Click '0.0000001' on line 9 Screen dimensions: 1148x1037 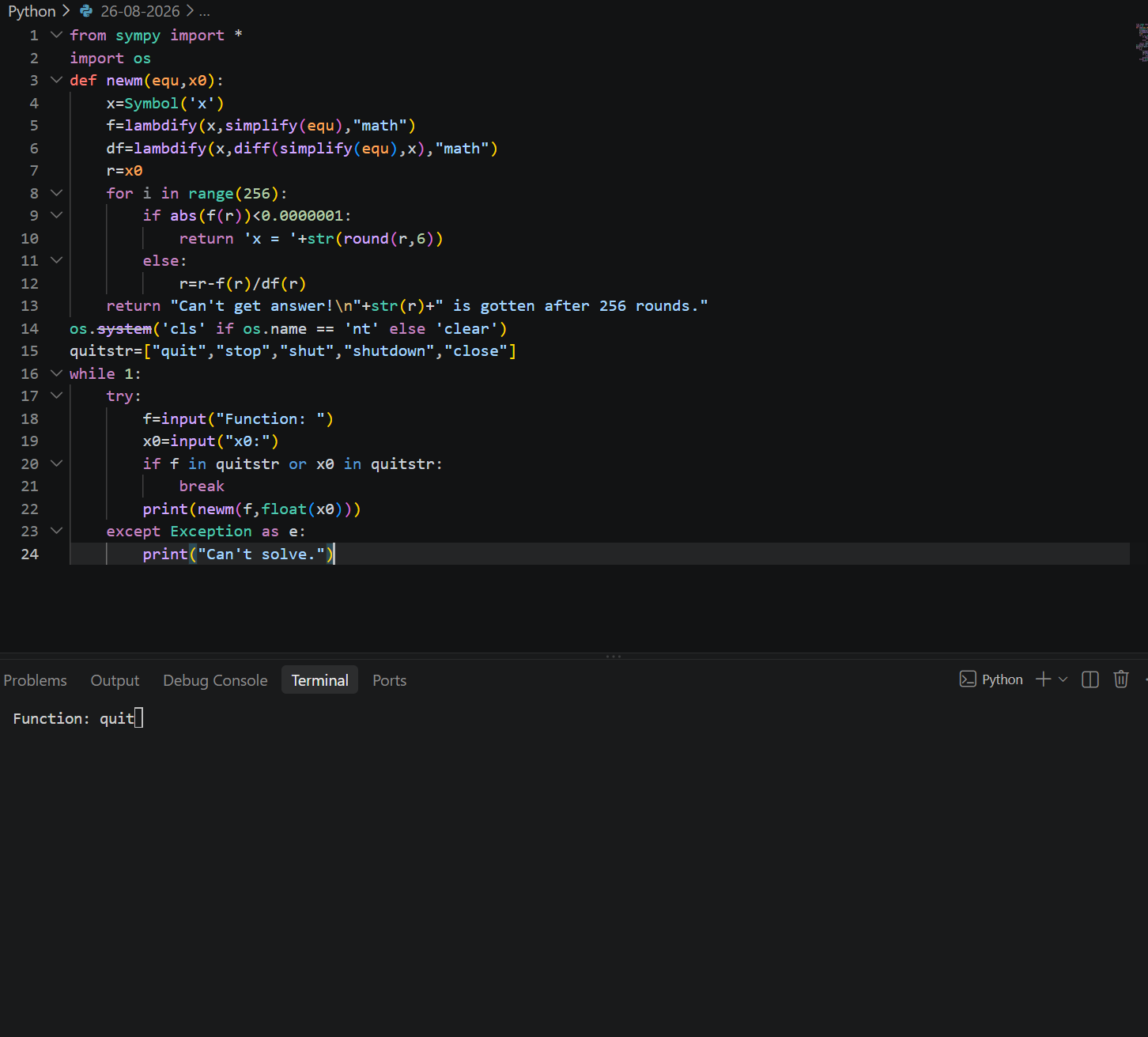pyautogui.click(x=302, y=216)
